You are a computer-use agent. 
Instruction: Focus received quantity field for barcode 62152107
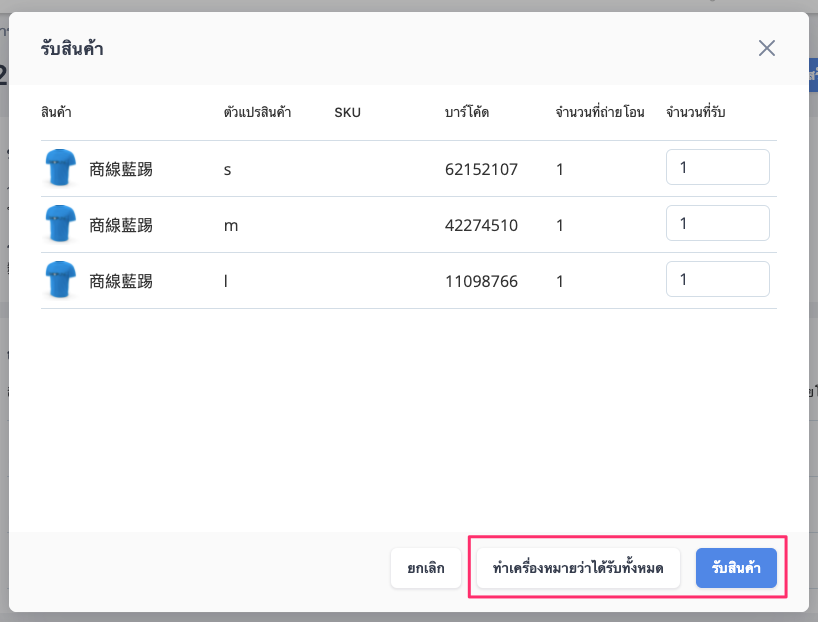pos(717,167)
